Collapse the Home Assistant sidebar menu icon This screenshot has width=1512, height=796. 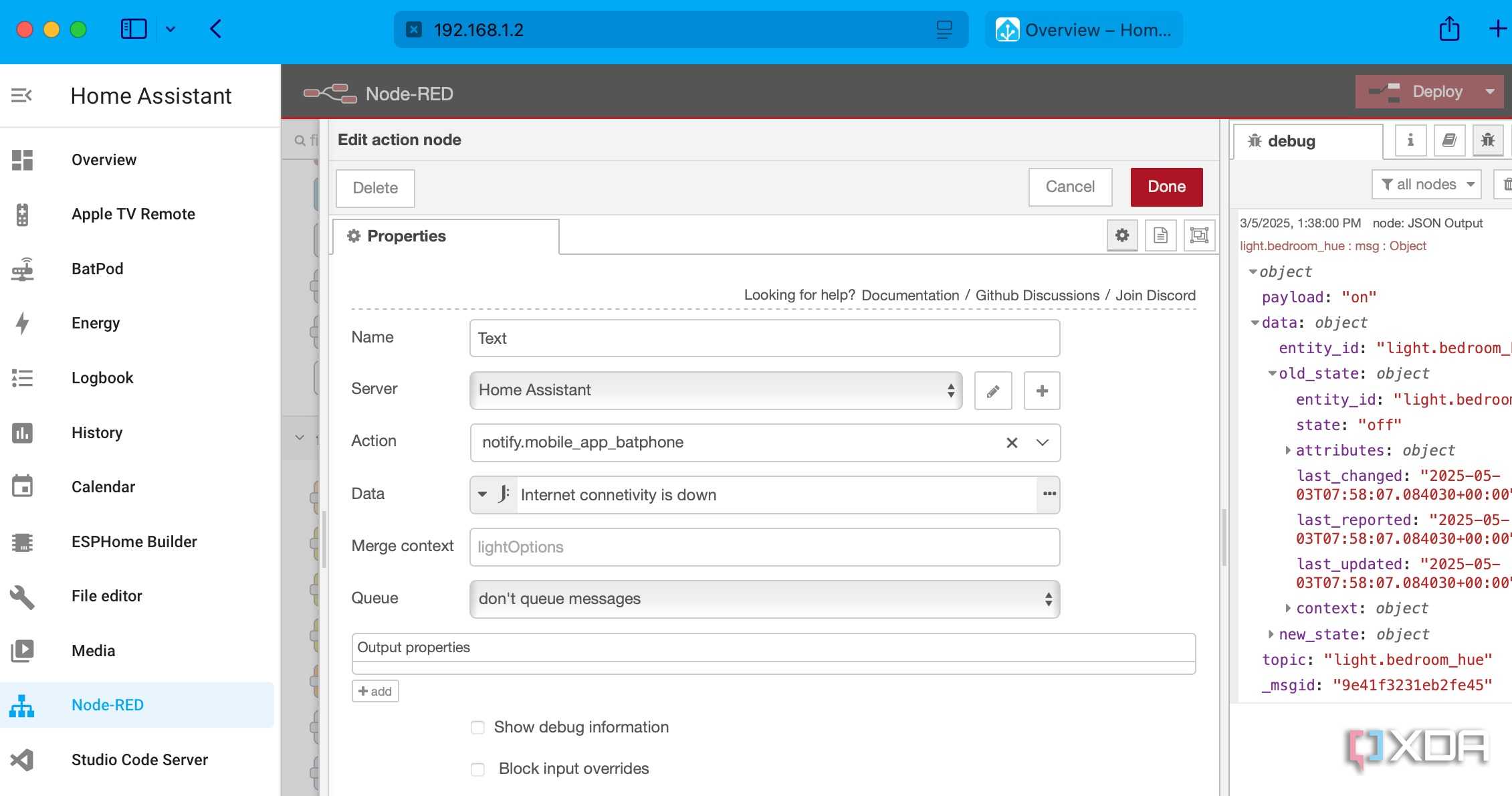point(21,96)
